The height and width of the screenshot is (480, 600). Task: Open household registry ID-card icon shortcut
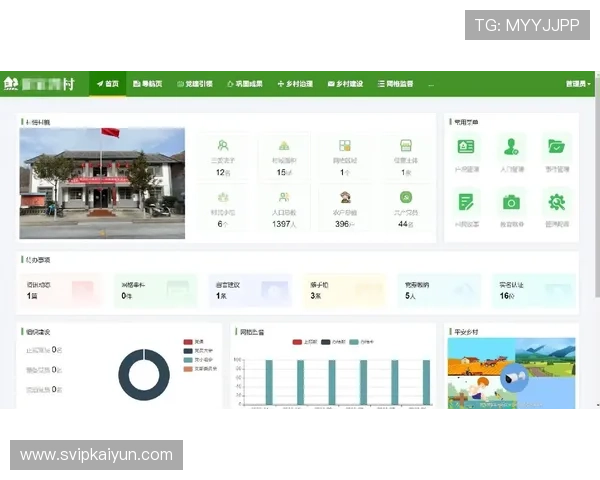(x=466, y=146)
